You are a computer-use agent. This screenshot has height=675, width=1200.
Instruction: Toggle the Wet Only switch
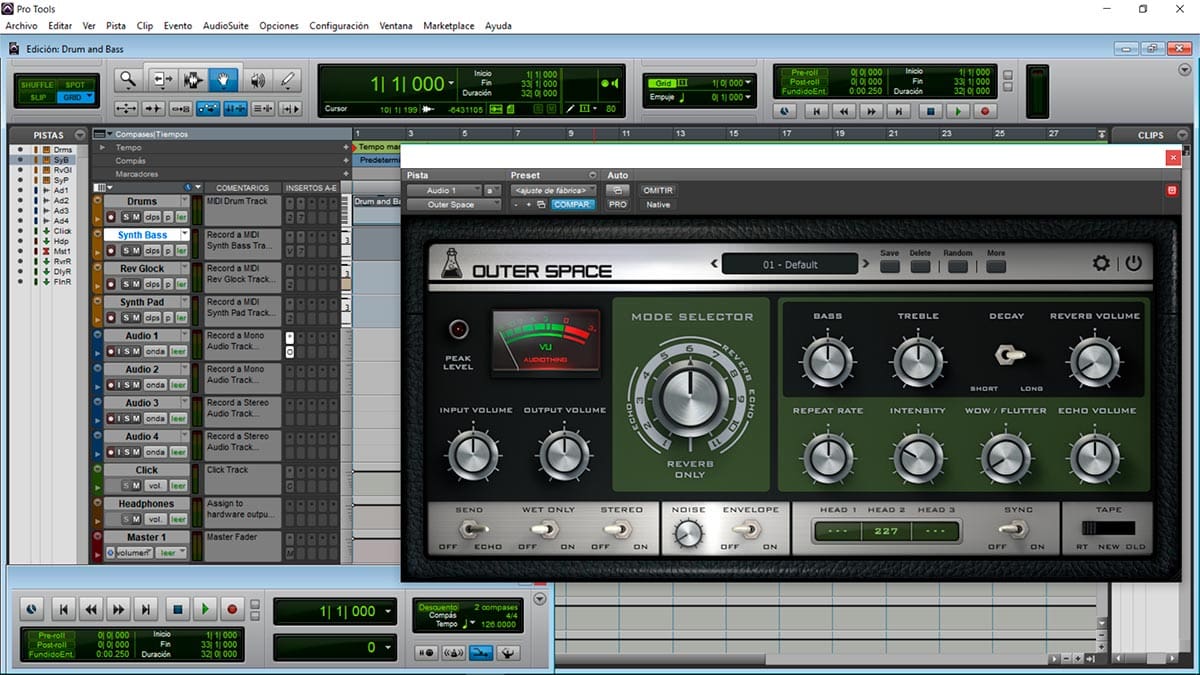point(546,530)
